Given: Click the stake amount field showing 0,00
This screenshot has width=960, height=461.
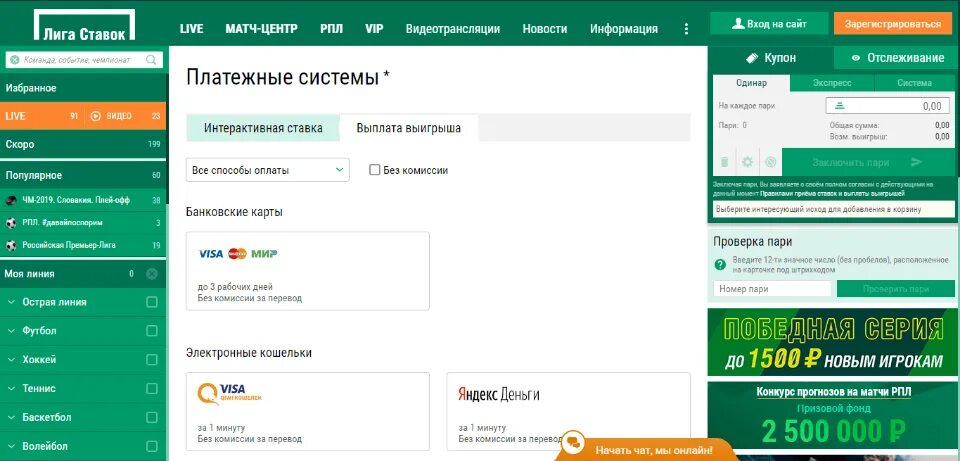Looking at the screenshot, I should (889, 106).
